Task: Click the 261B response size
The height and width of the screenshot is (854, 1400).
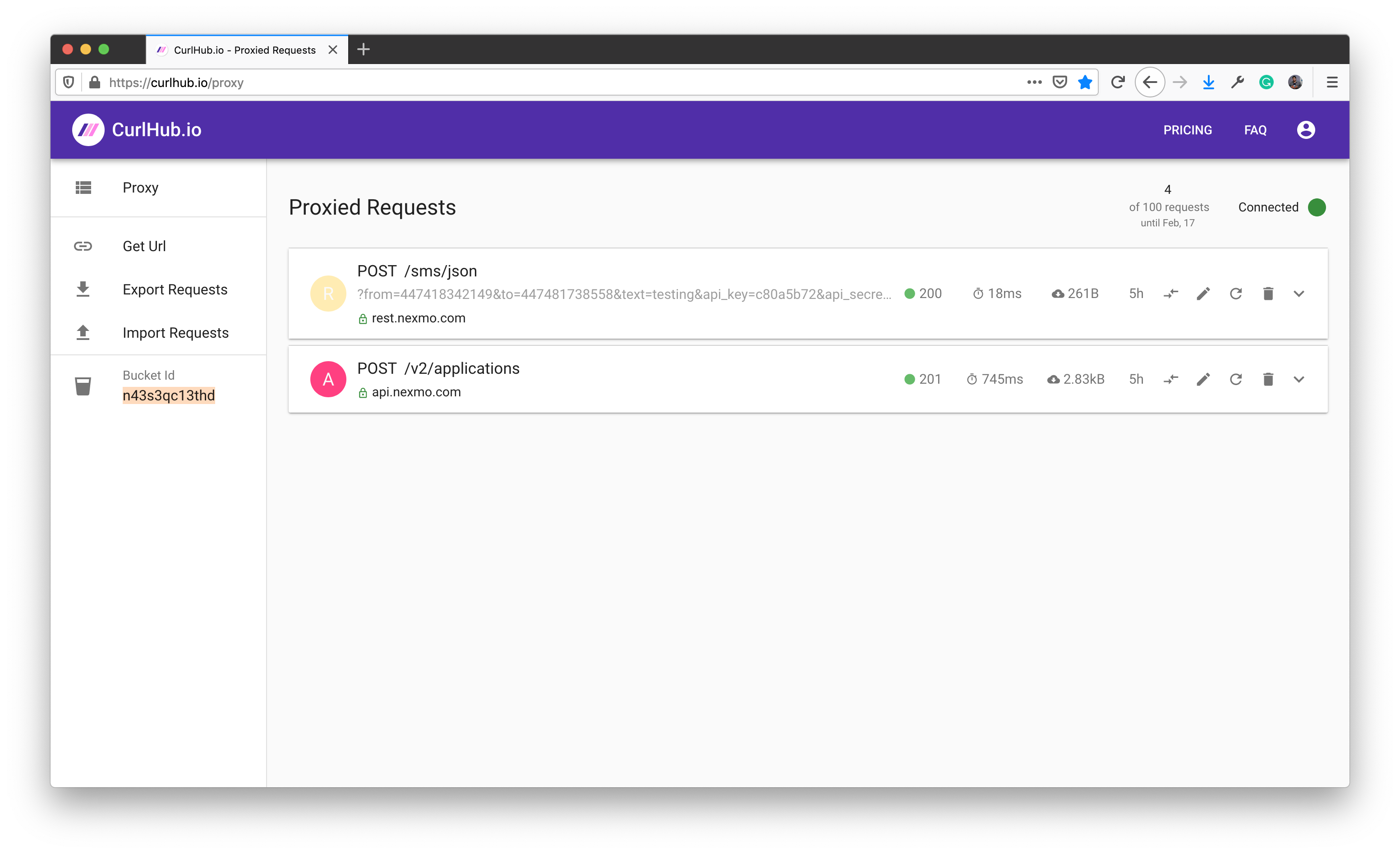Action: [1074, 294]
